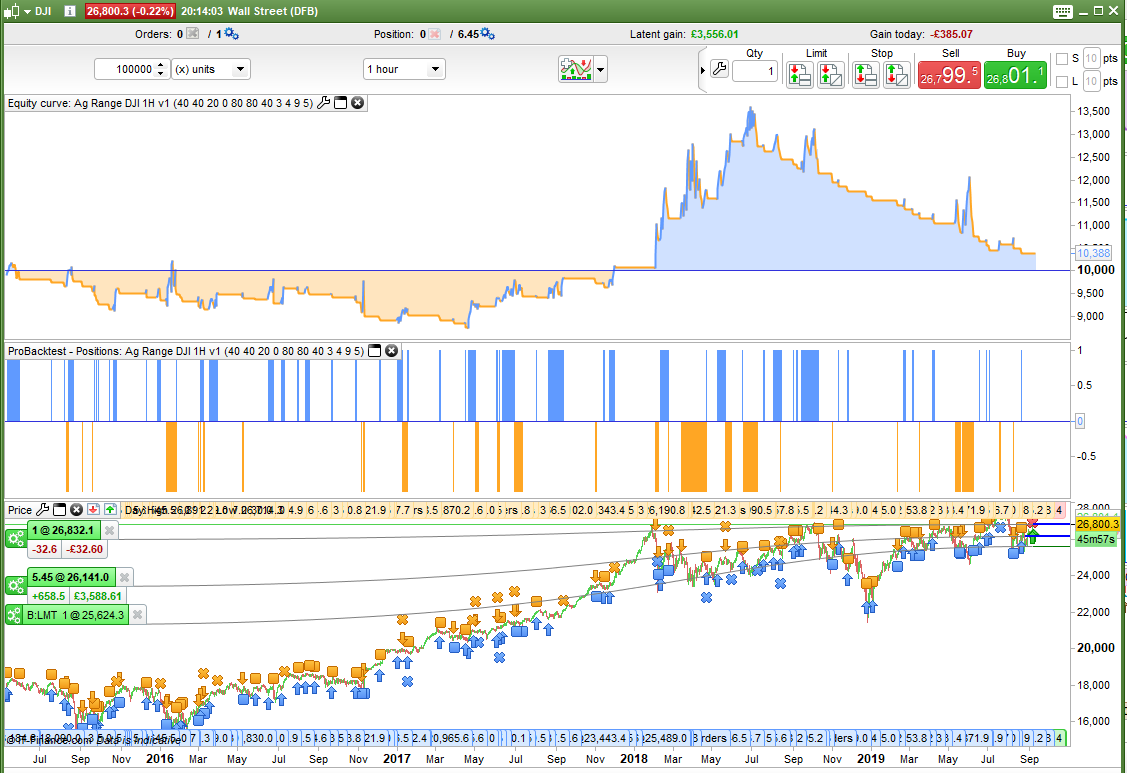This screenshot has height=773, width=1127.
Task: Expand the chart style dropdown arrow
Action: [x=600, y=70]
